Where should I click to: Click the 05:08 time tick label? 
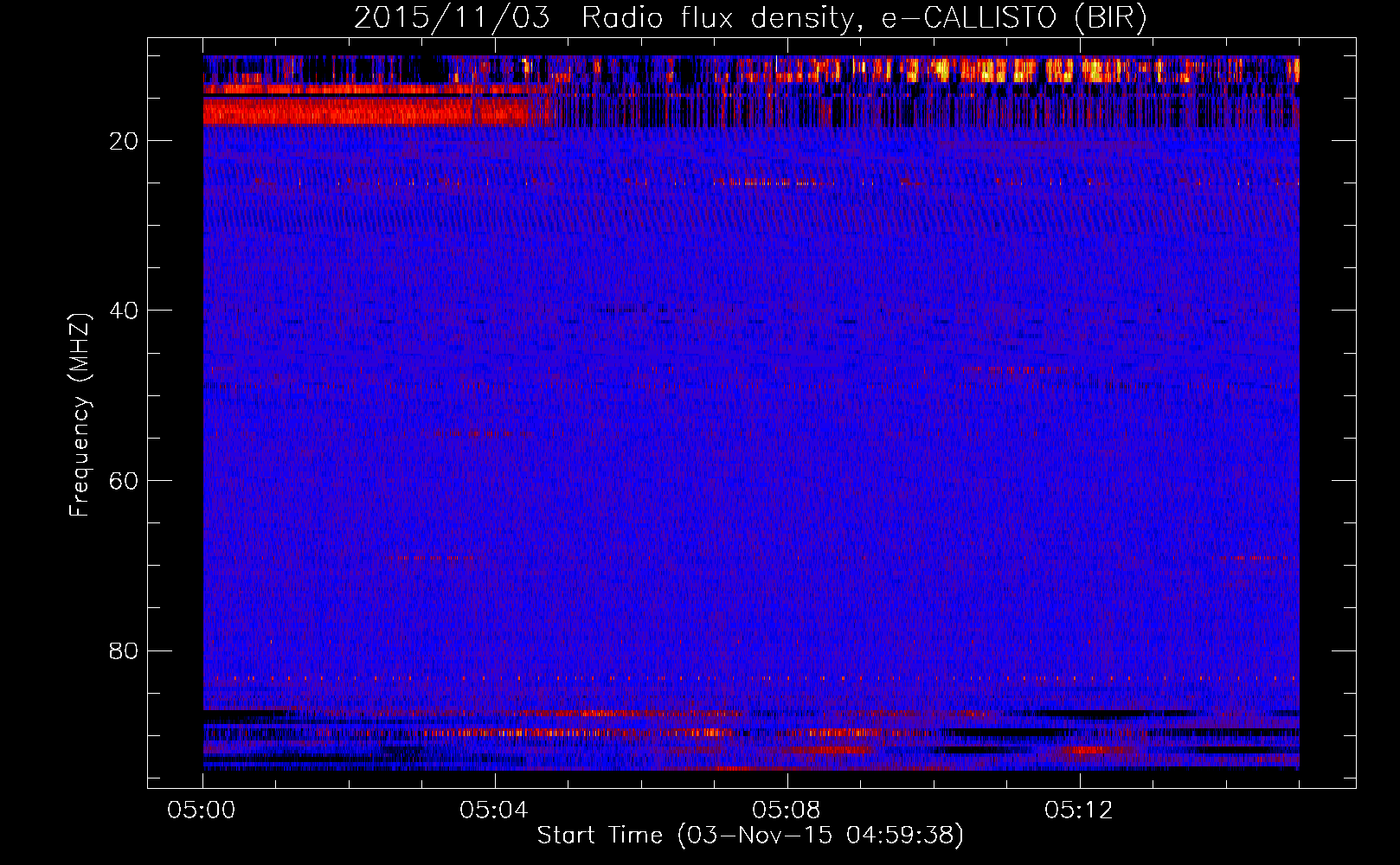pyautogui.click(x=787, y=811)
